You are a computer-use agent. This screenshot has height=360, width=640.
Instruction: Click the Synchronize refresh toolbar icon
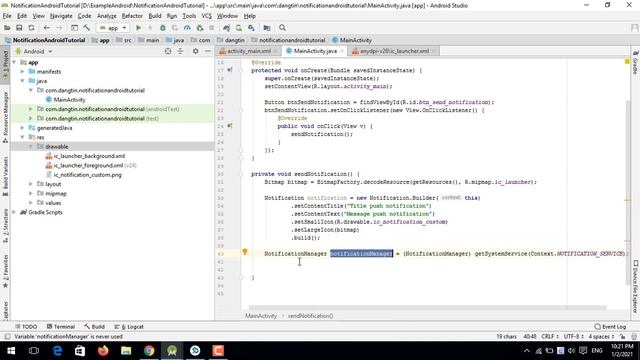pos(31,28)
